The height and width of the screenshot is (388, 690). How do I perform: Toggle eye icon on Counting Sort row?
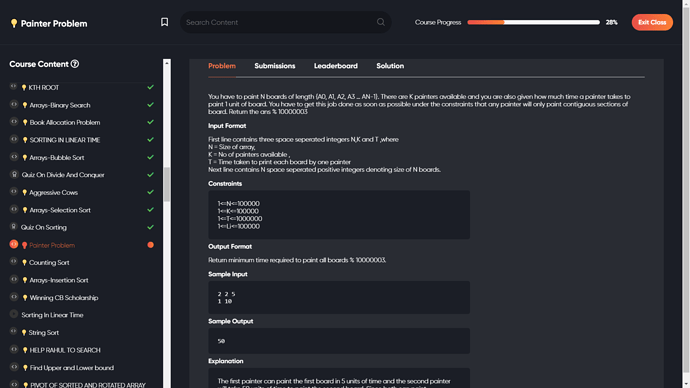14,261
